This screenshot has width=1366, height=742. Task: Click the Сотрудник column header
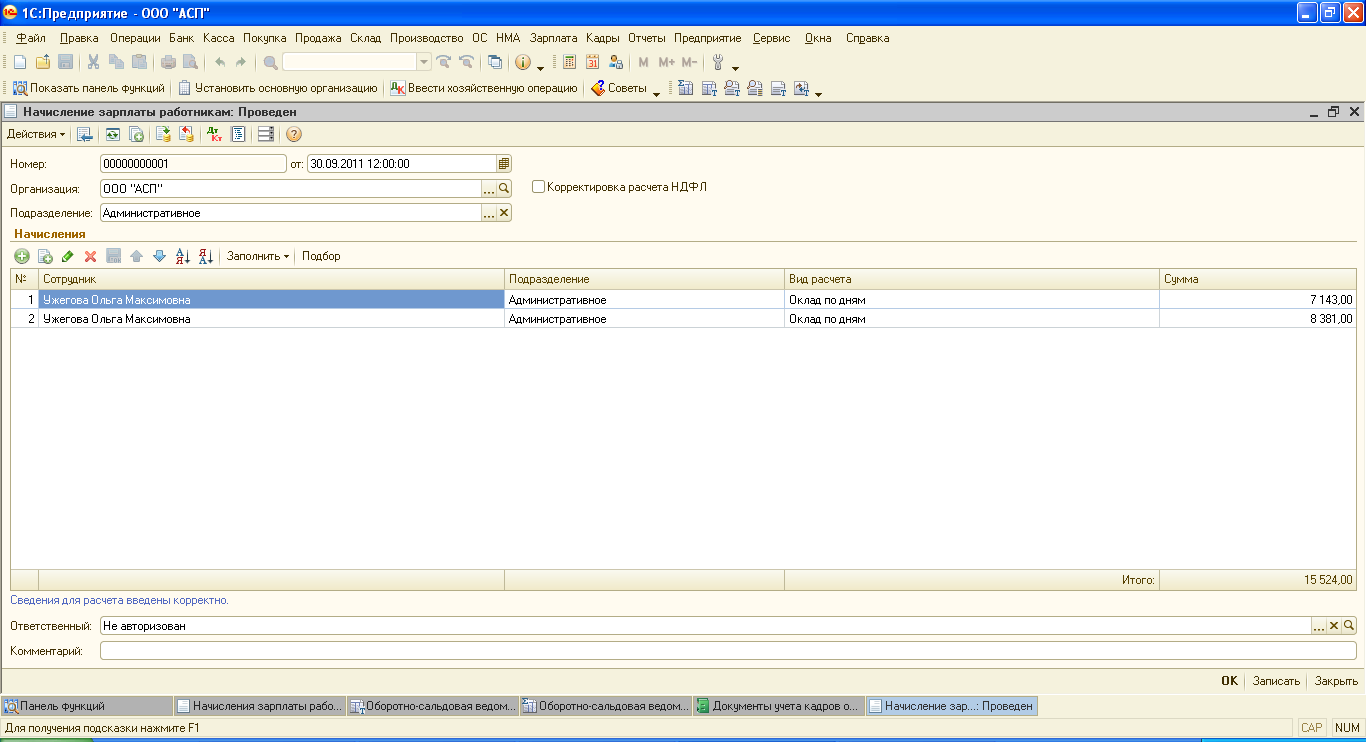(271, 279)
